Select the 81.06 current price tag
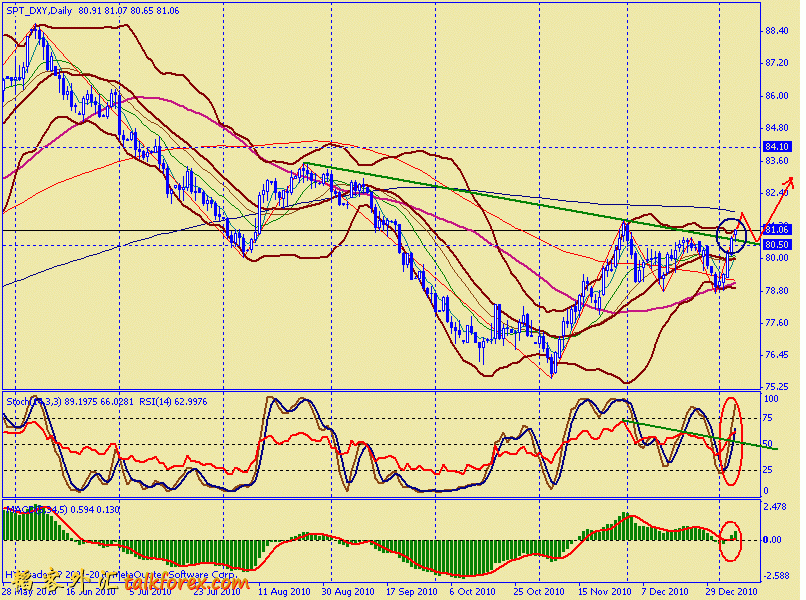This screenshot has height=600, width=806. pyautogui.click(x=776, y=229)
